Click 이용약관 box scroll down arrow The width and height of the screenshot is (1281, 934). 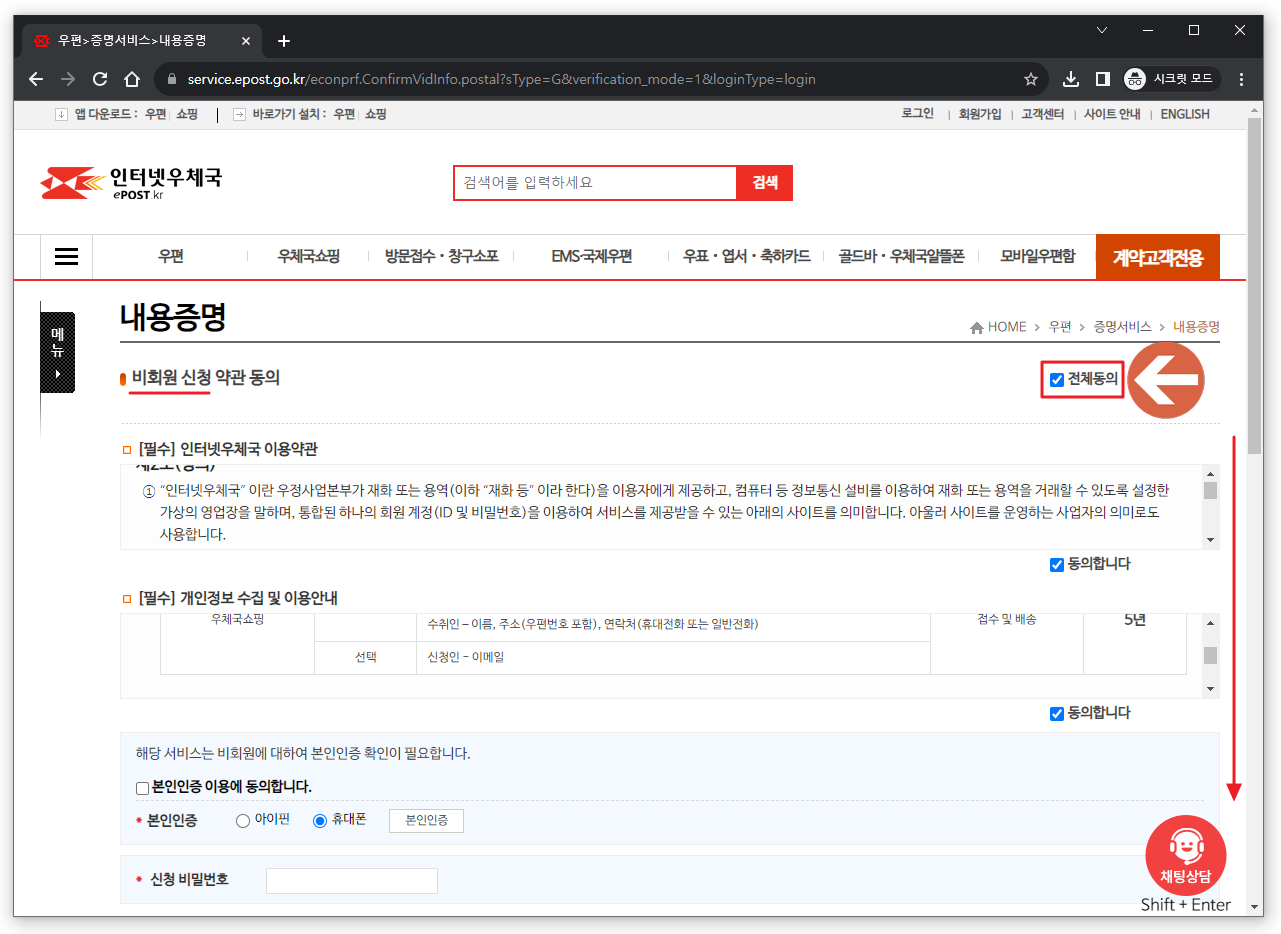click(1211, 541)
